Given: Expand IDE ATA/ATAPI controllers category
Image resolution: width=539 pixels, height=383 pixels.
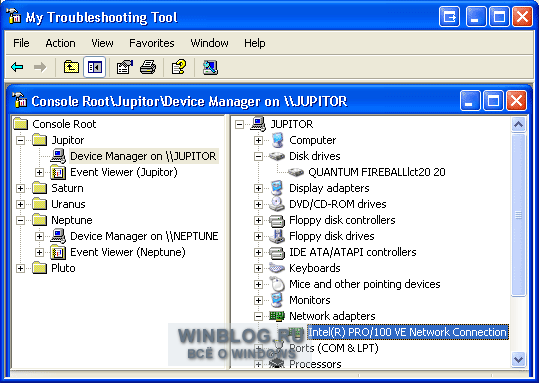Looking at the screenshot, I should (258, 252).
